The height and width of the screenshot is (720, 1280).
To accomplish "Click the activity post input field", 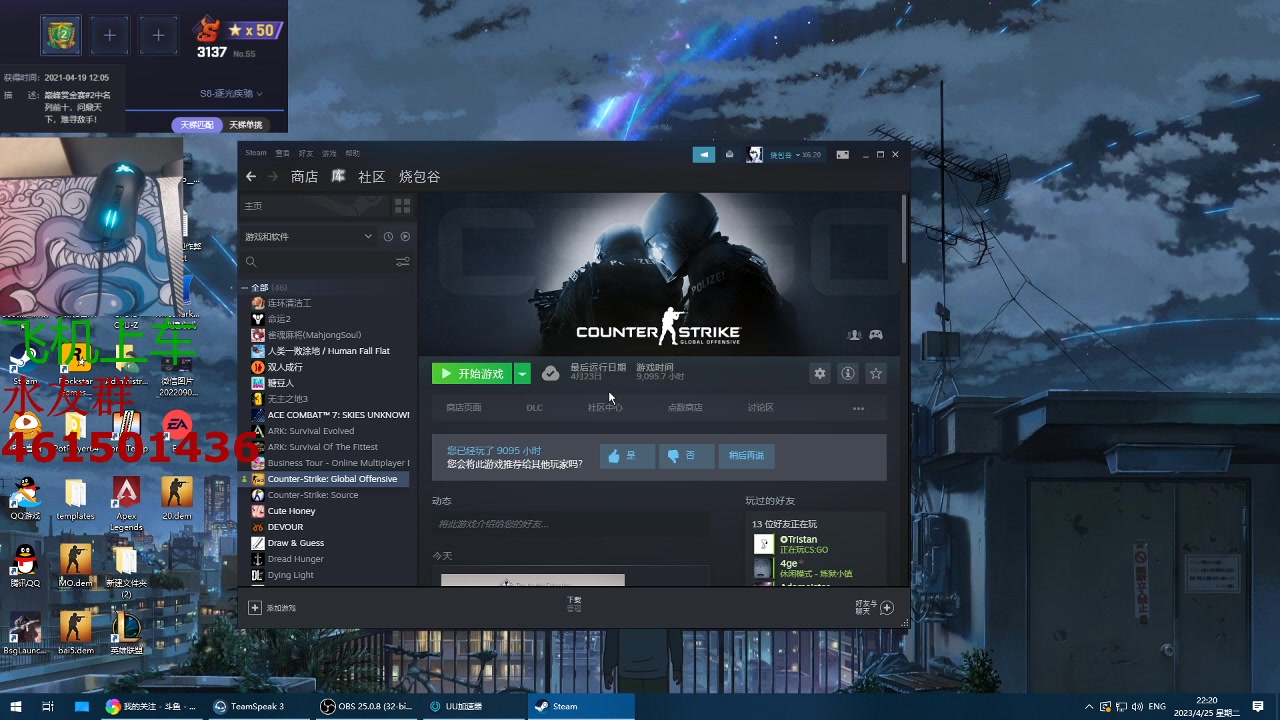I will coord(571,524).
